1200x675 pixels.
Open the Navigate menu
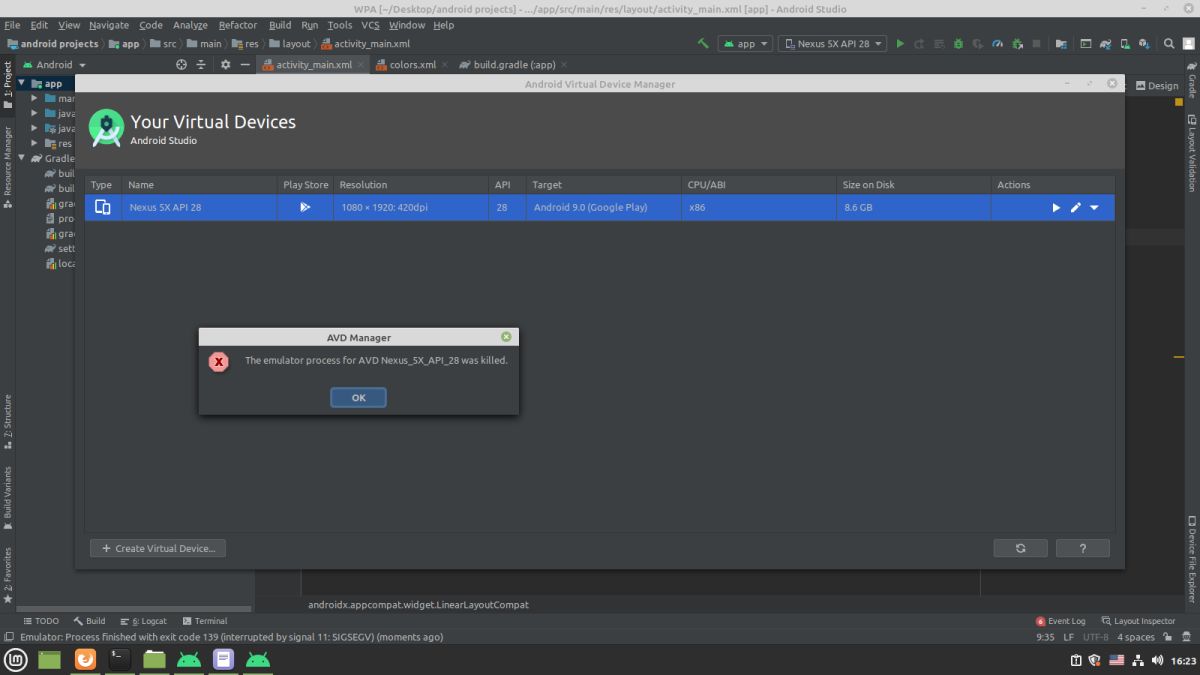[108, 25]
